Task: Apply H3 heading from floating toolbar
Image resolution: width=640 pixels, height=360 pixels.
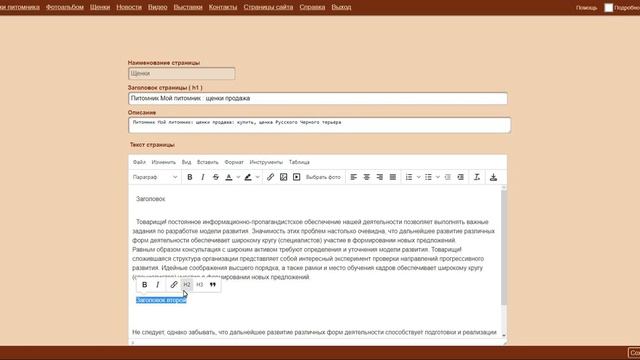Action: [x=200, y=284]
